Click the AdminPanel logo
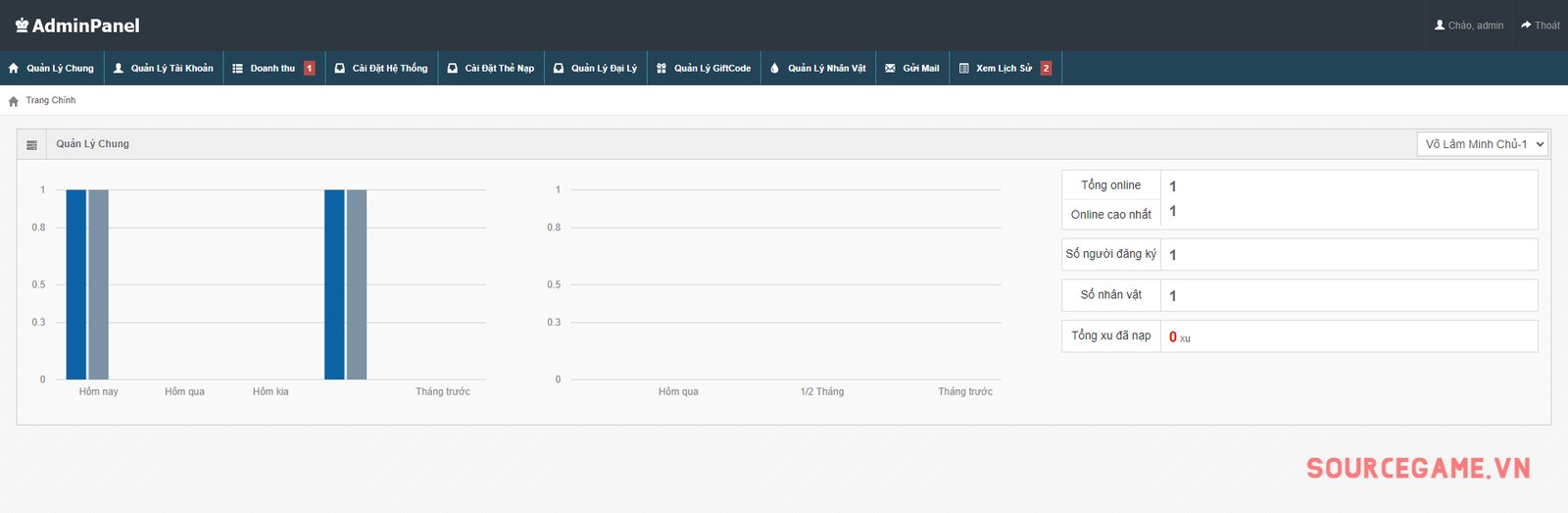 77,26
